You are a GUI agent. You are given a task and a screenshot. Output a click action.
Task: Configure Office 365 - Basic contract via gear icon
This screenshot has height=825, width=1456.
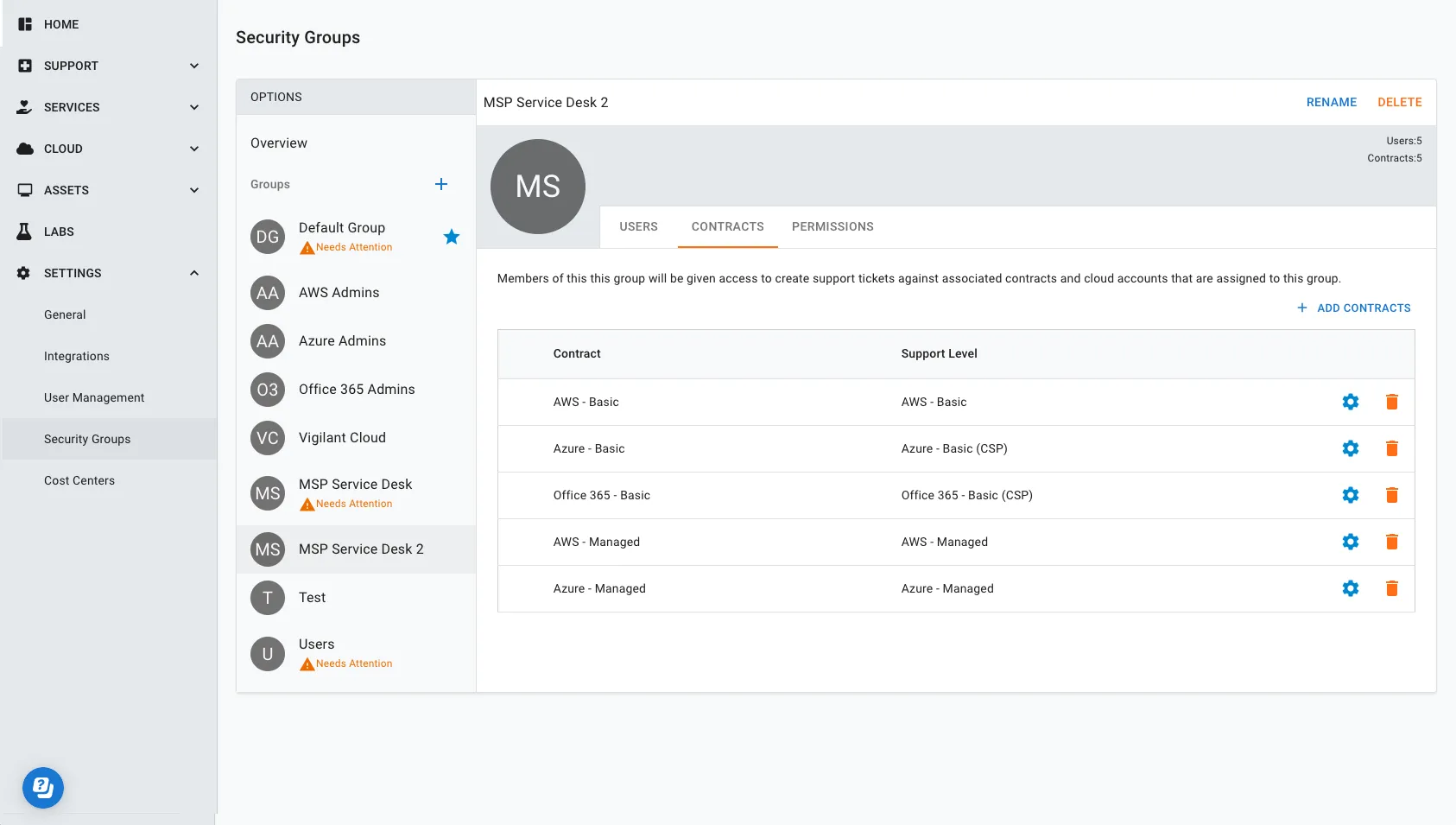coord(1351,495)
